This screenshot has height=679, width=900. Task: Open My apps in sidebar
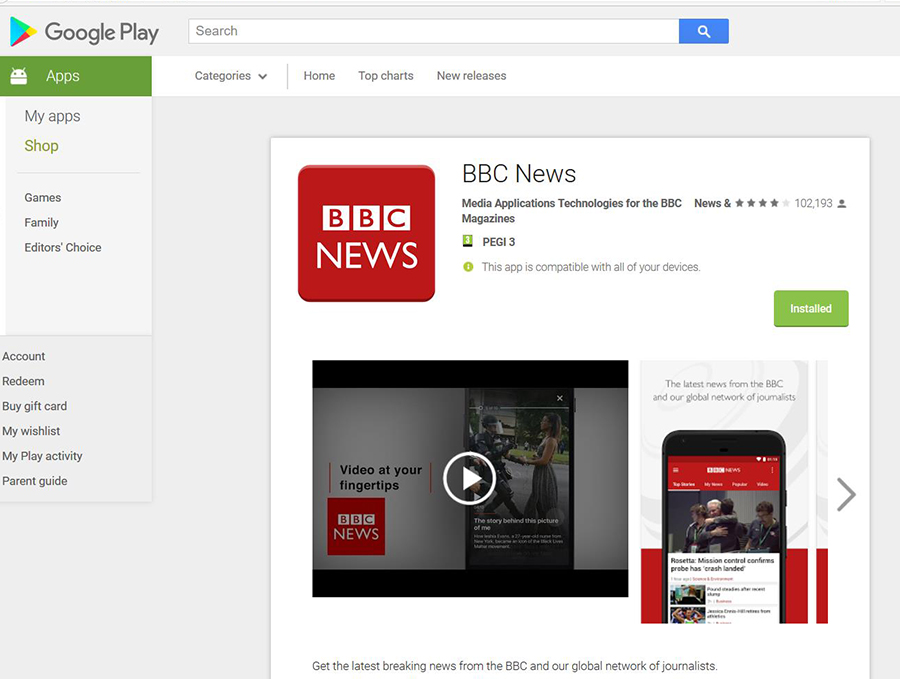pyautogui.click(x=52, y=117)
